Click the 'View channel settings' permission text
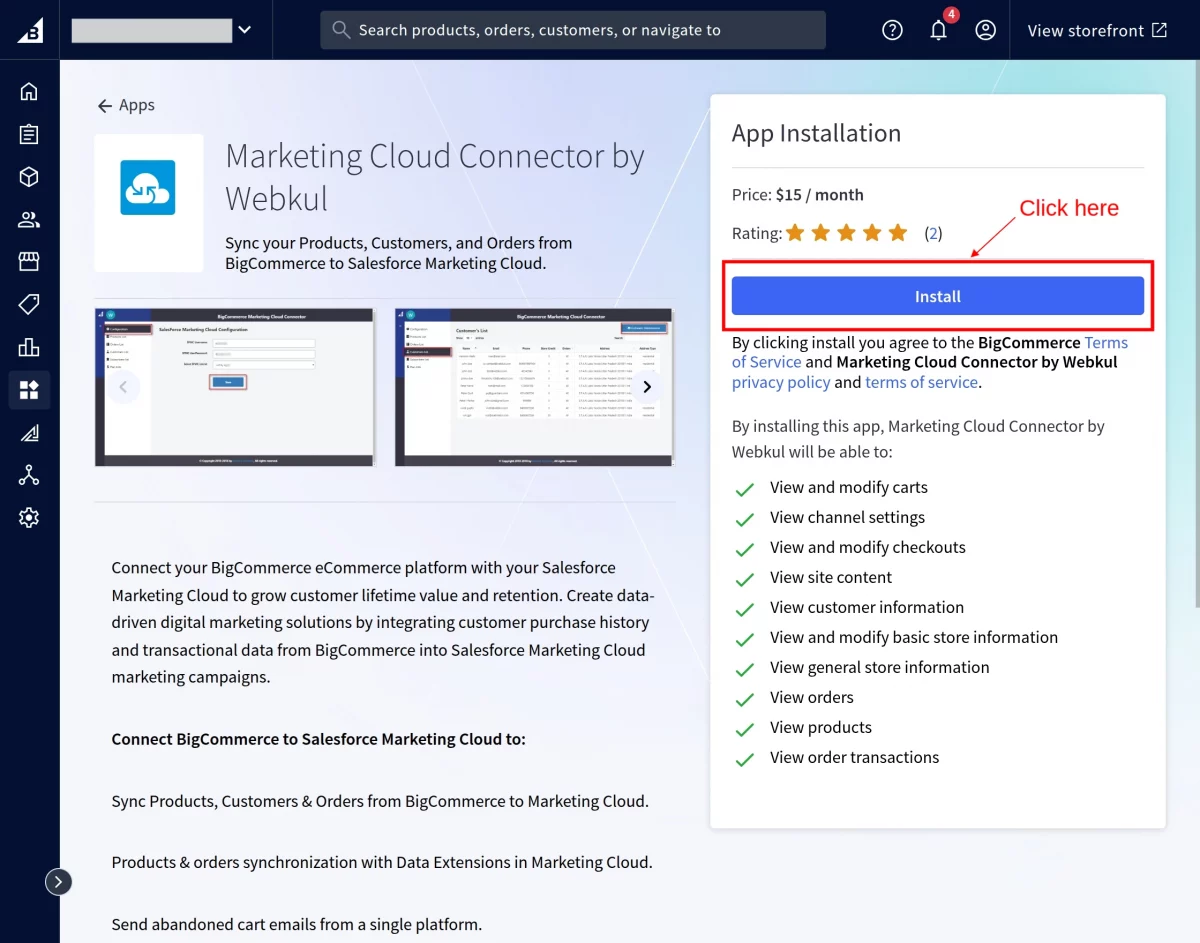Viewport: 1200px width, 943px height. [847, 517]
